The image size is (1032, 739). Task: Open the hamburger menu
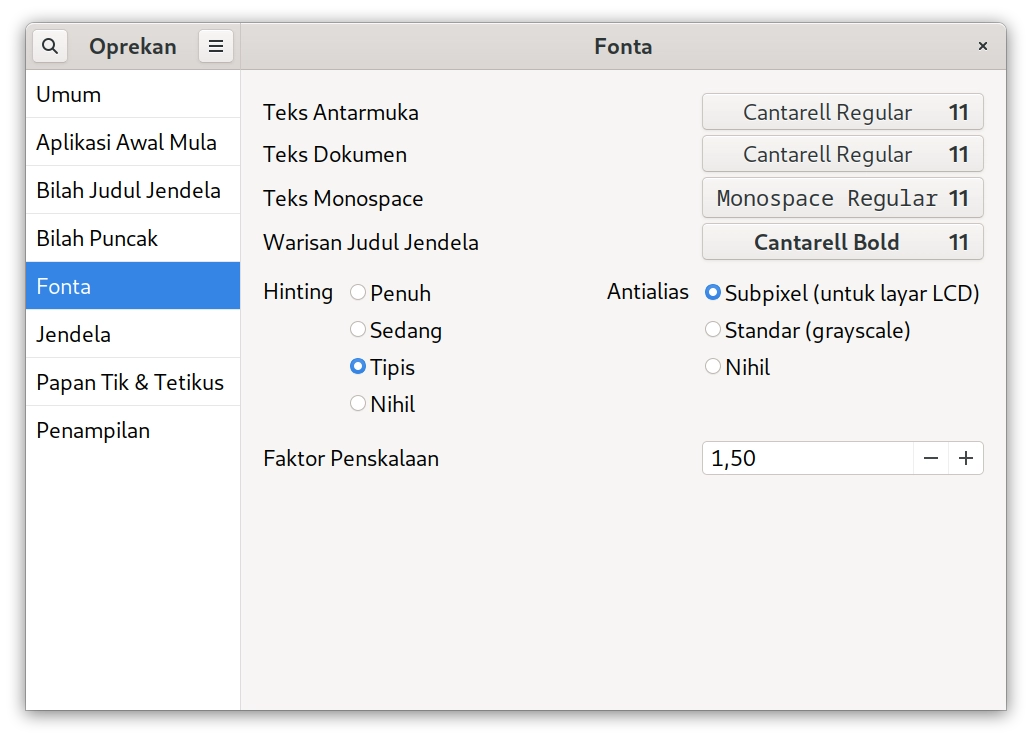[216, 46]
